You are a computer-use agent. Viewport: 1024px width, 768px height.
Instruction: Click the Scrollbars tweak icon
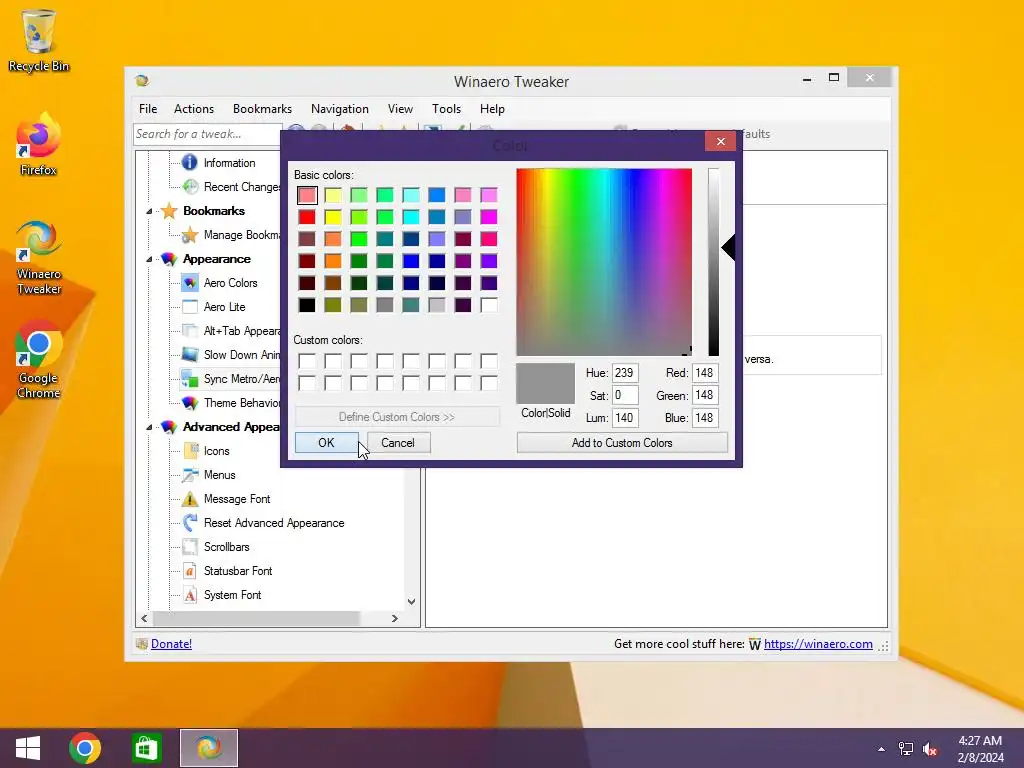[x=190, y=547]
